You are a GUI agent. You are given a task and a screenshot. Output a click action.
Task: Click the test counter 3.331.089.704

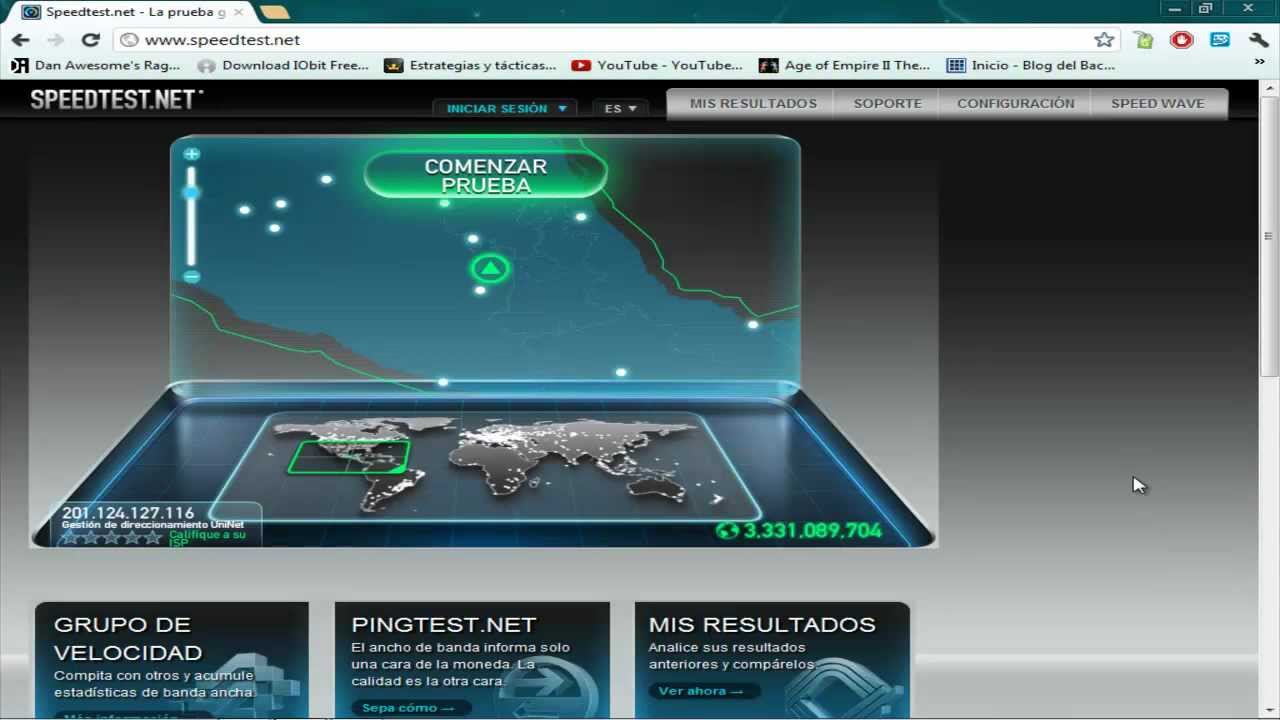pyautogui.click(x=812, y=531)
